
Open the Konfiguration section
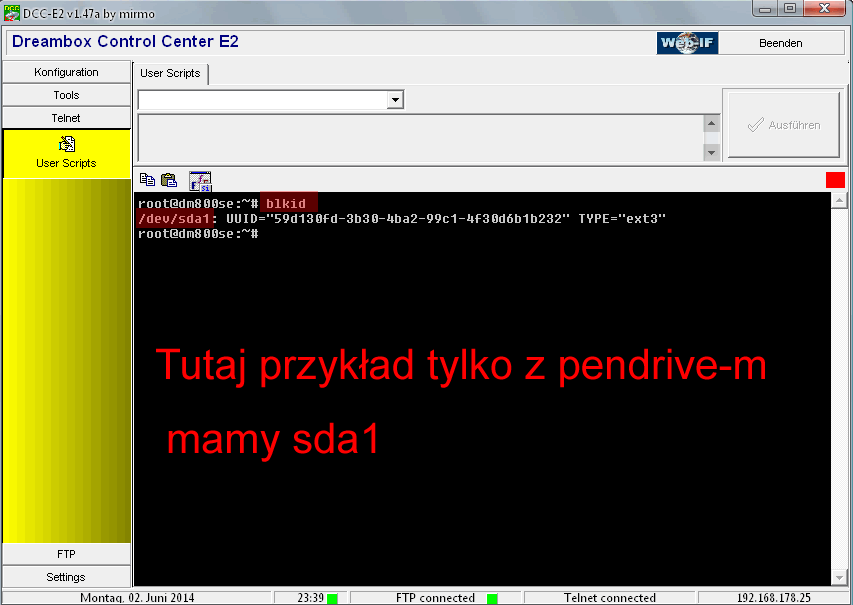pyautogui.click(x=66, y=72)
